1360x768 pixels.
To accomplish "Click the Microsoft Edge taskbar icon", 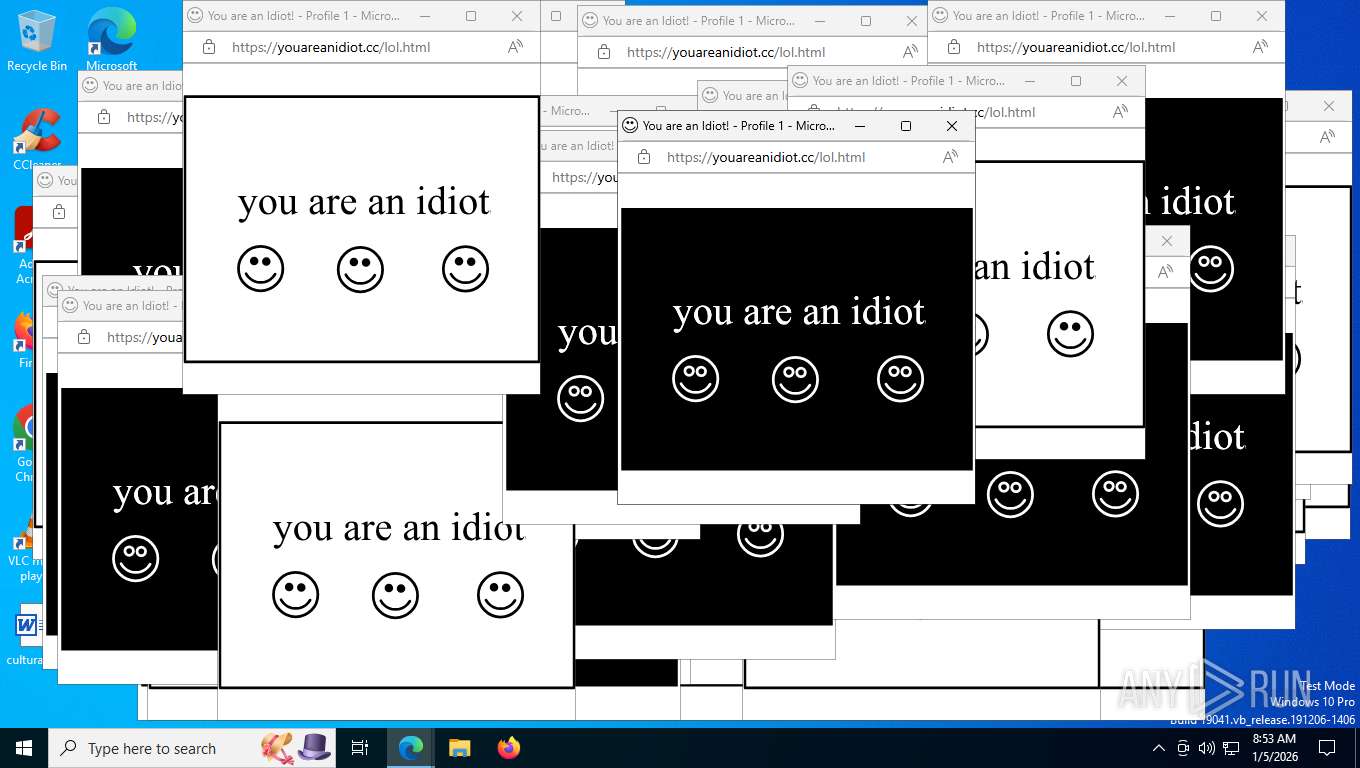I will tap(410, 748).
